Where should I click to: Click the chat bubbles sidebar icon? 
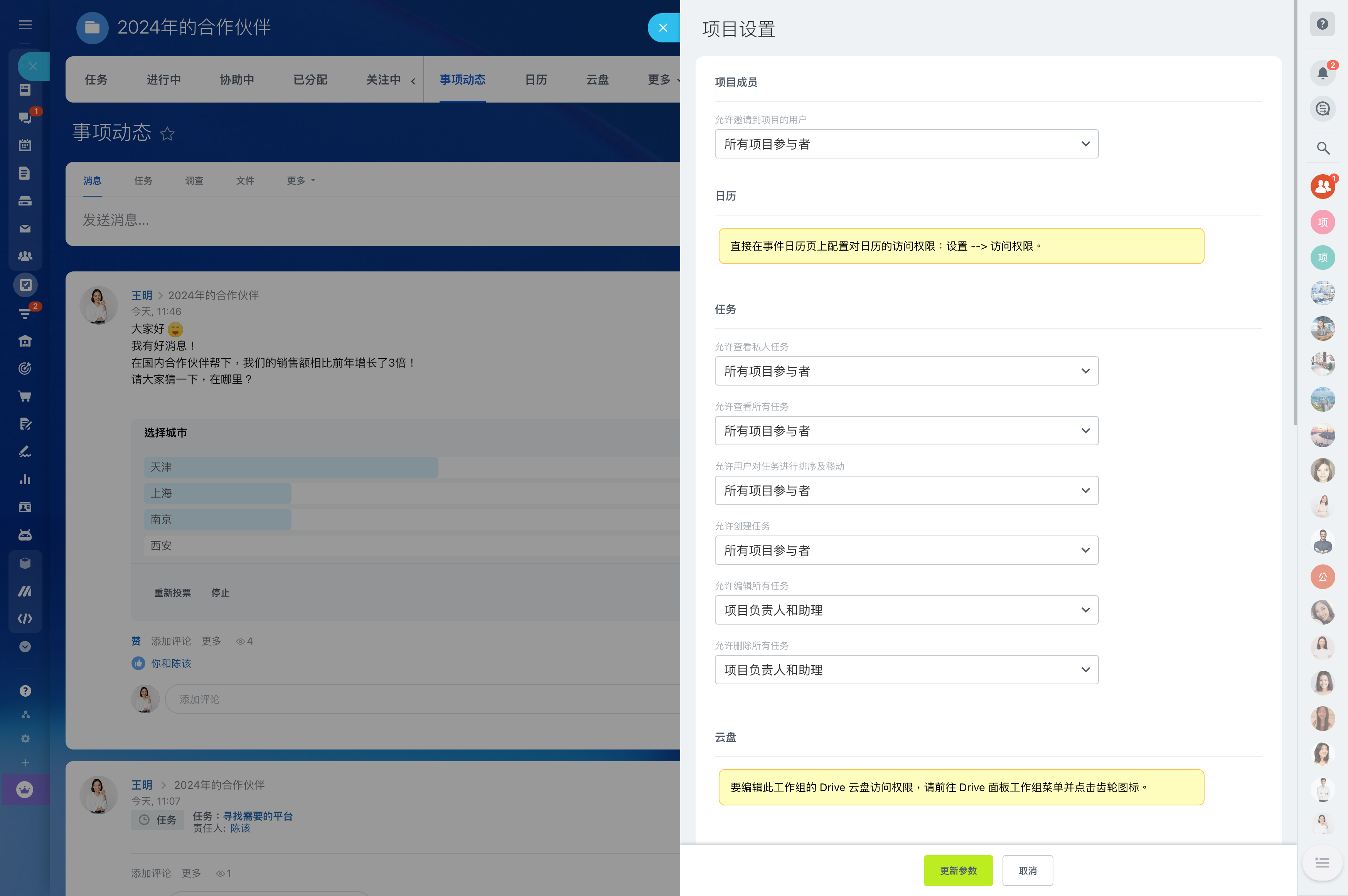pyautogui.click(x=25, y=118)
